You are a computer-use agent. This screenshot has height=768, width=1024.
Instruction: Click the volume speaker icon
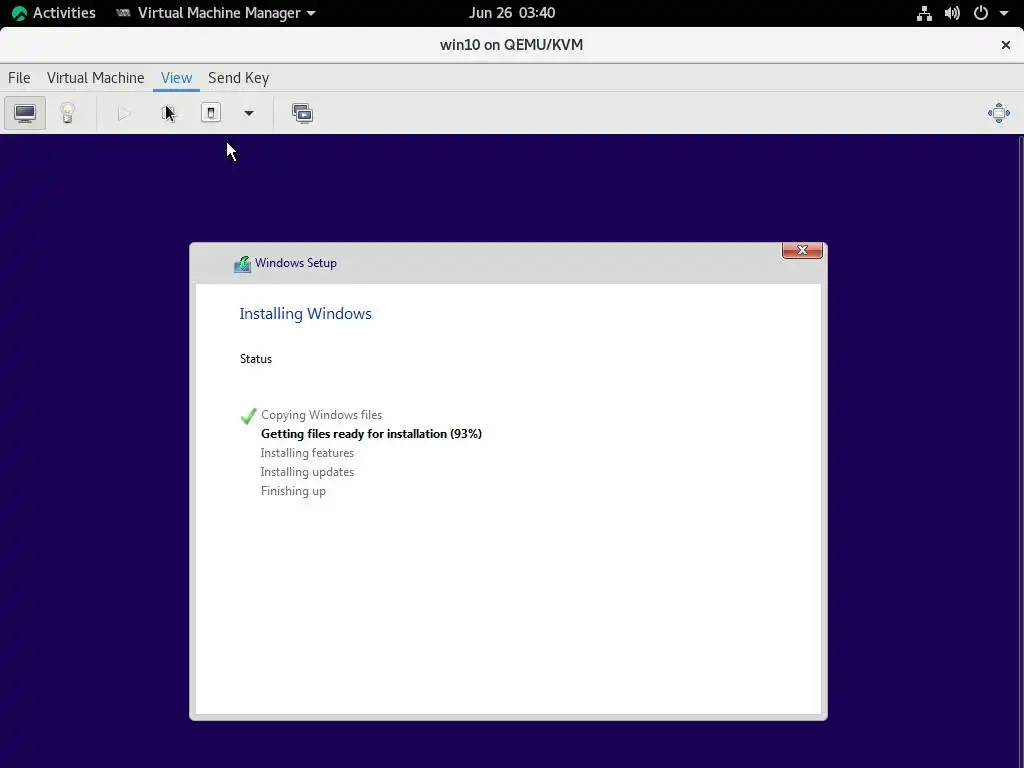click(952, 13)
